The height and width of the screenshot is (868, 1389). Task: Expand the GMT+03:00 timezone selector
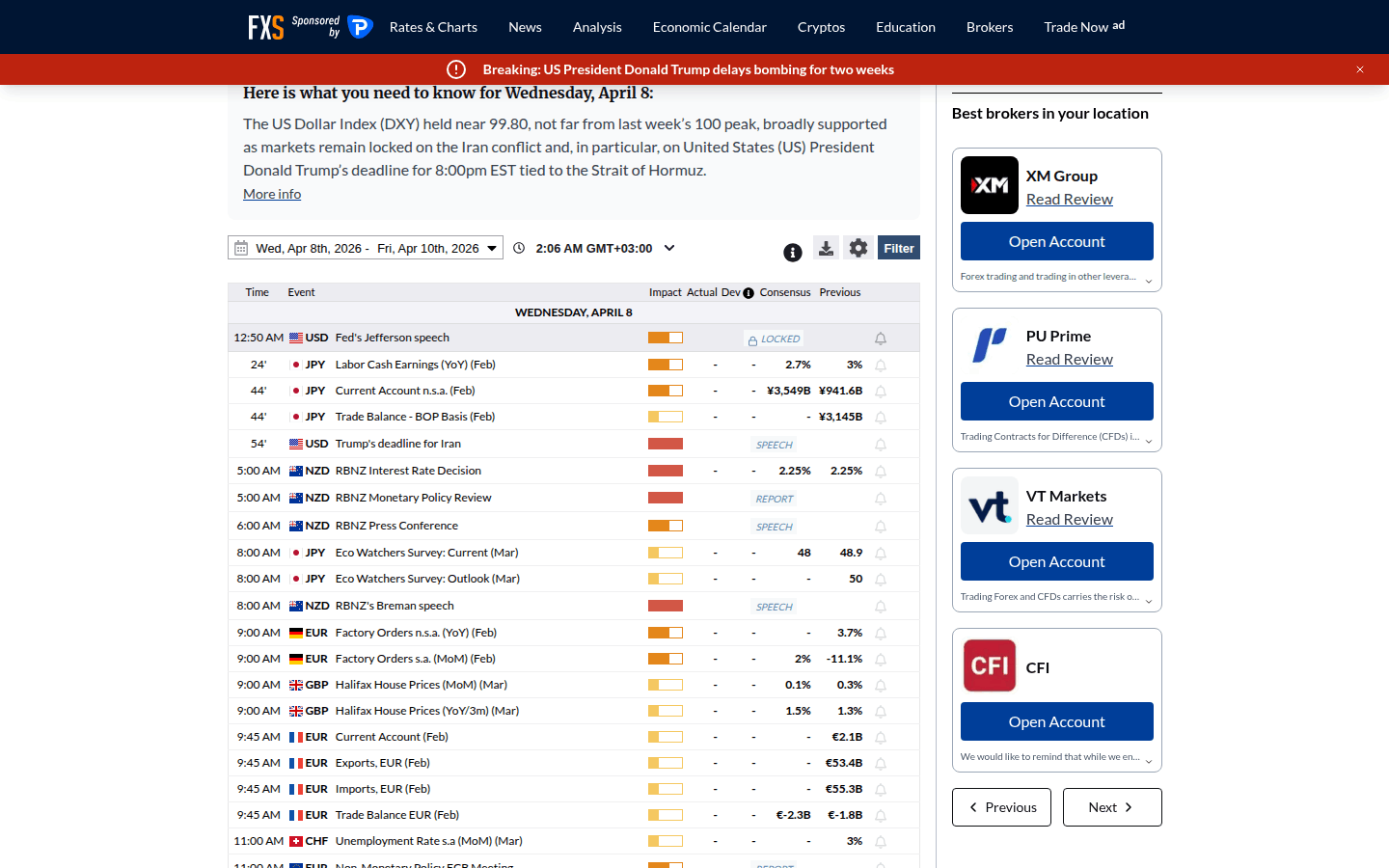coord(669,248)
